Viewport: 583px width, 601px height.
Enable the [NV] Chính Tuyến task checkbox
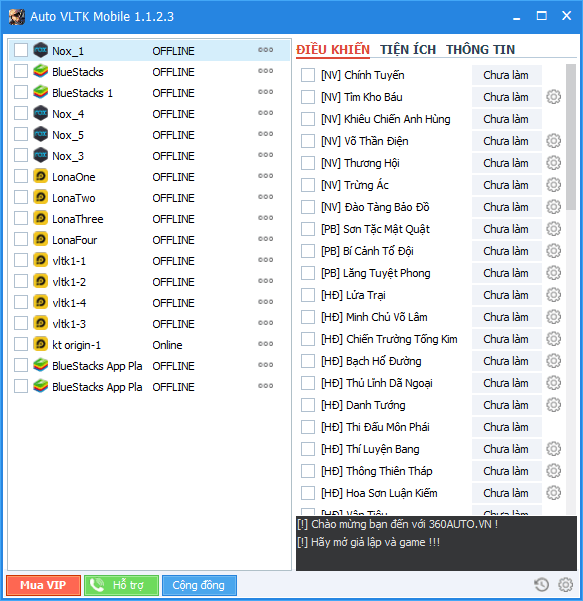(x=308, y=75)
